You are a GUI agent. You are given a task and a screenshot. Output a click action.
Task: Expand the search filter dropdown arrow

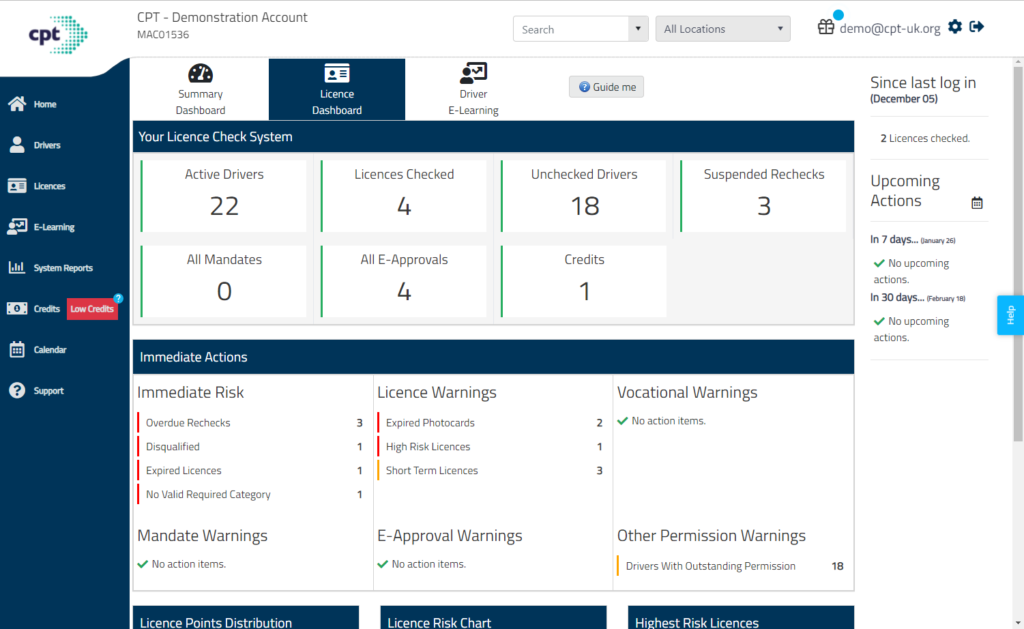coord(637,28)
